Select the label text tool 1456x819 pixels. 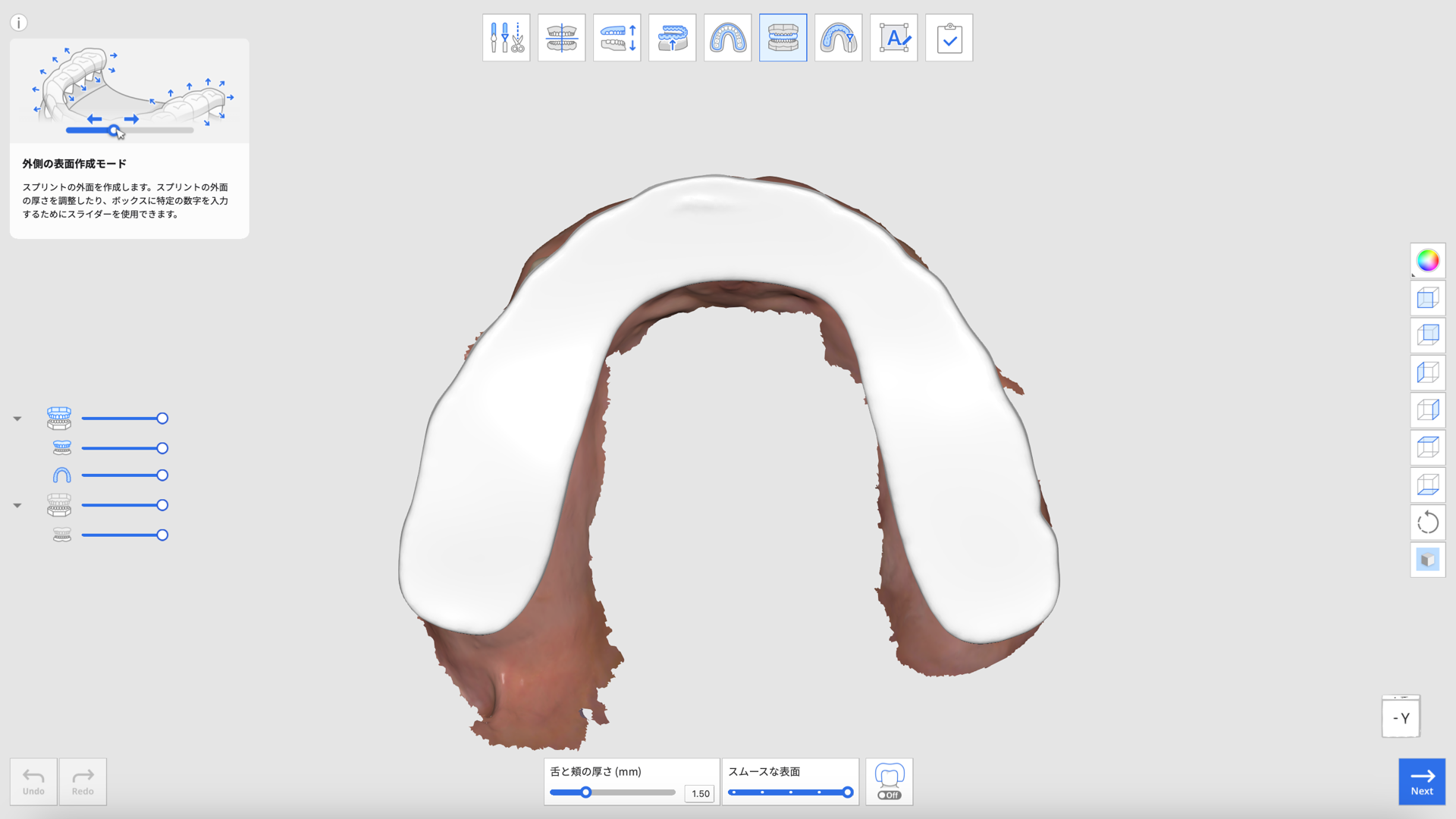[x=893, y=37]
